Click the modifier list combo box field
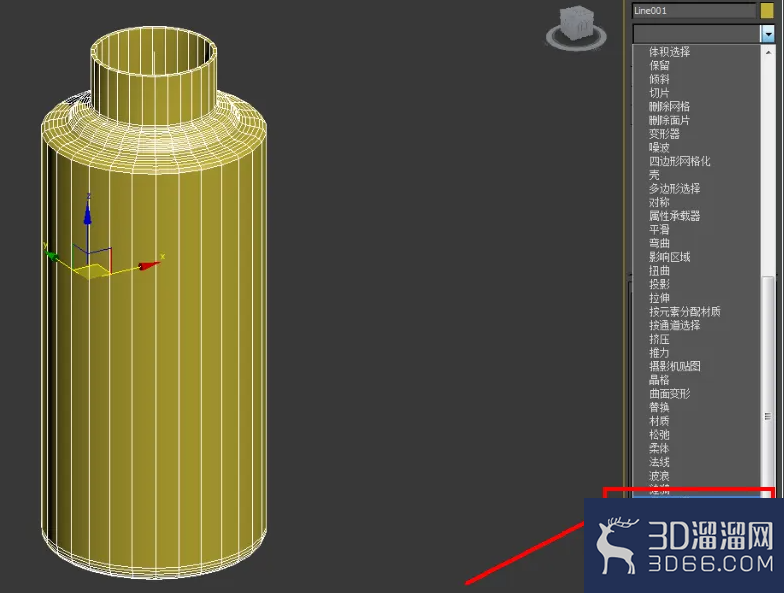Image resolution: width=784 pixels, height=593 pixels. click(x=697, y=34)
